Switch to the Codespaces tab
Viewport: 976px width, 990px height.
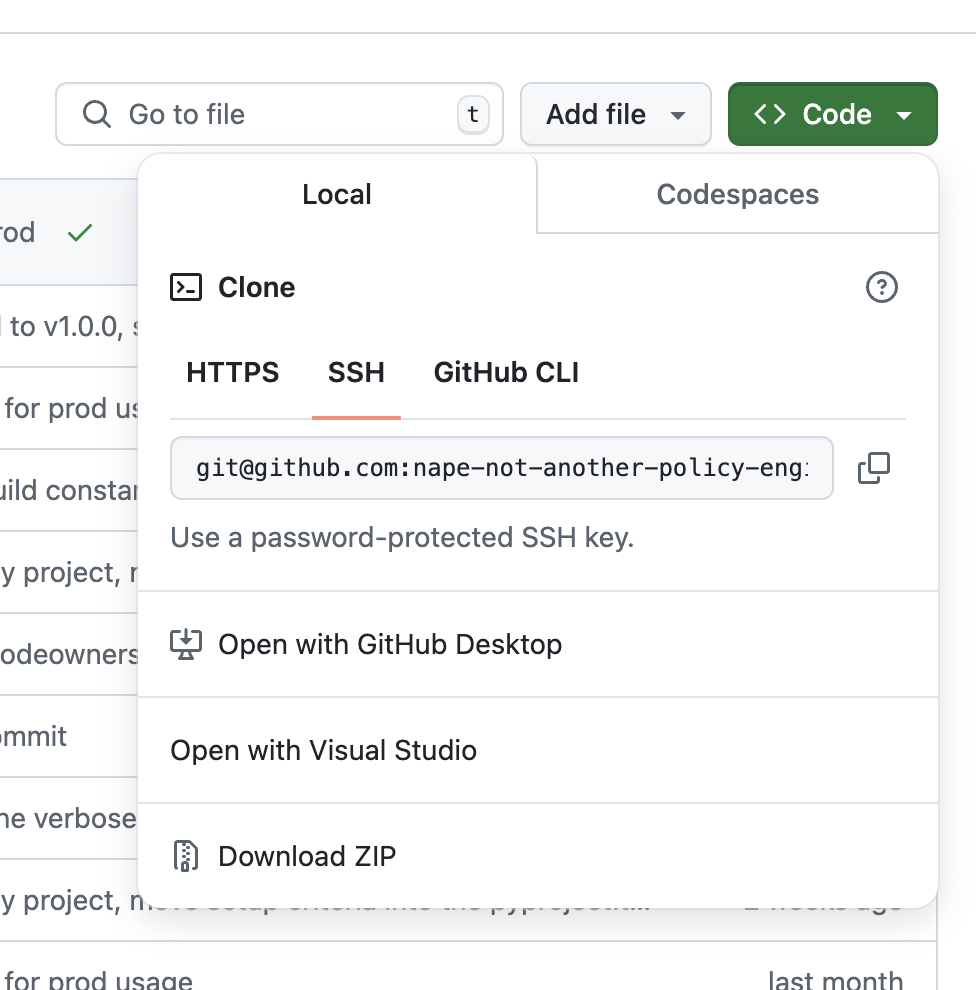pos(737,194)
